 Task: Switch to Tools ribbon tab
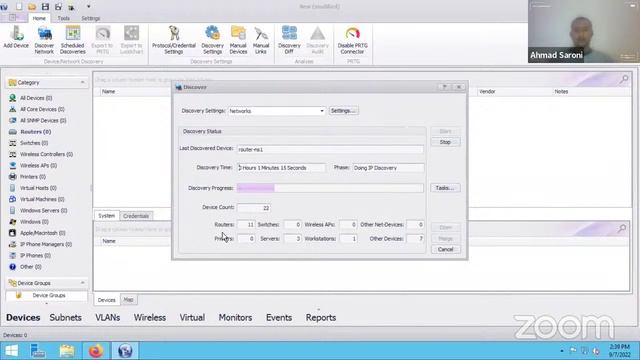(63, 18)
